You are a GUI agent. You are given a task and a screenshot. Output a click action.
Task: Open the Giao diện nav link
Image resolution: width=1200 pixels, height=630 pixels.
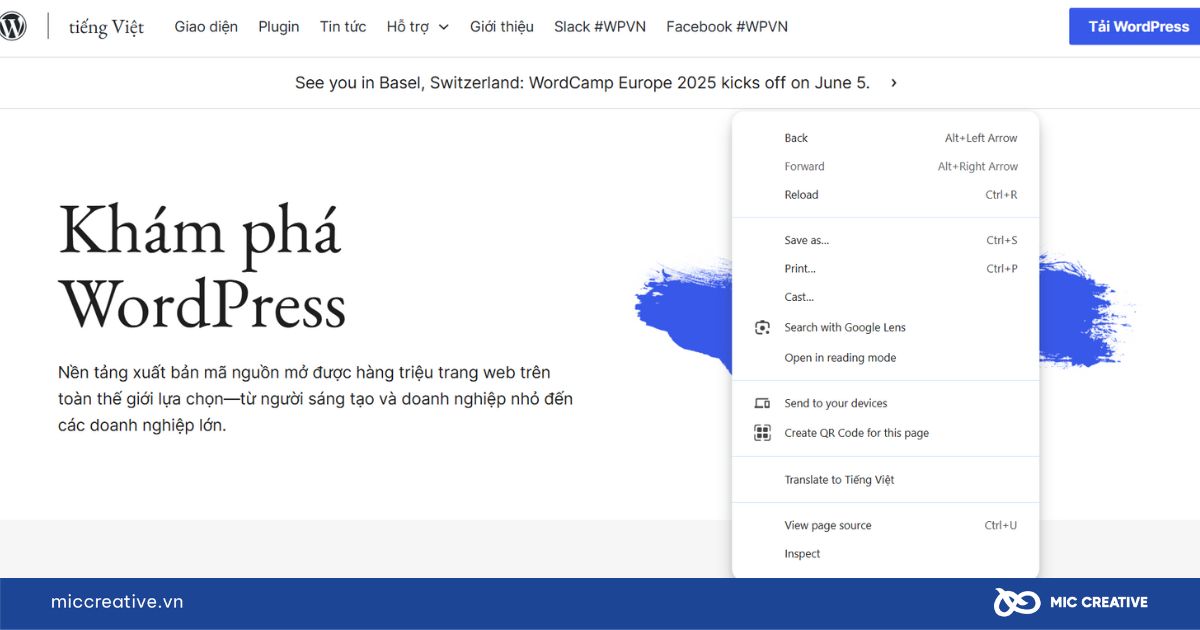click(x=206, y=27)
